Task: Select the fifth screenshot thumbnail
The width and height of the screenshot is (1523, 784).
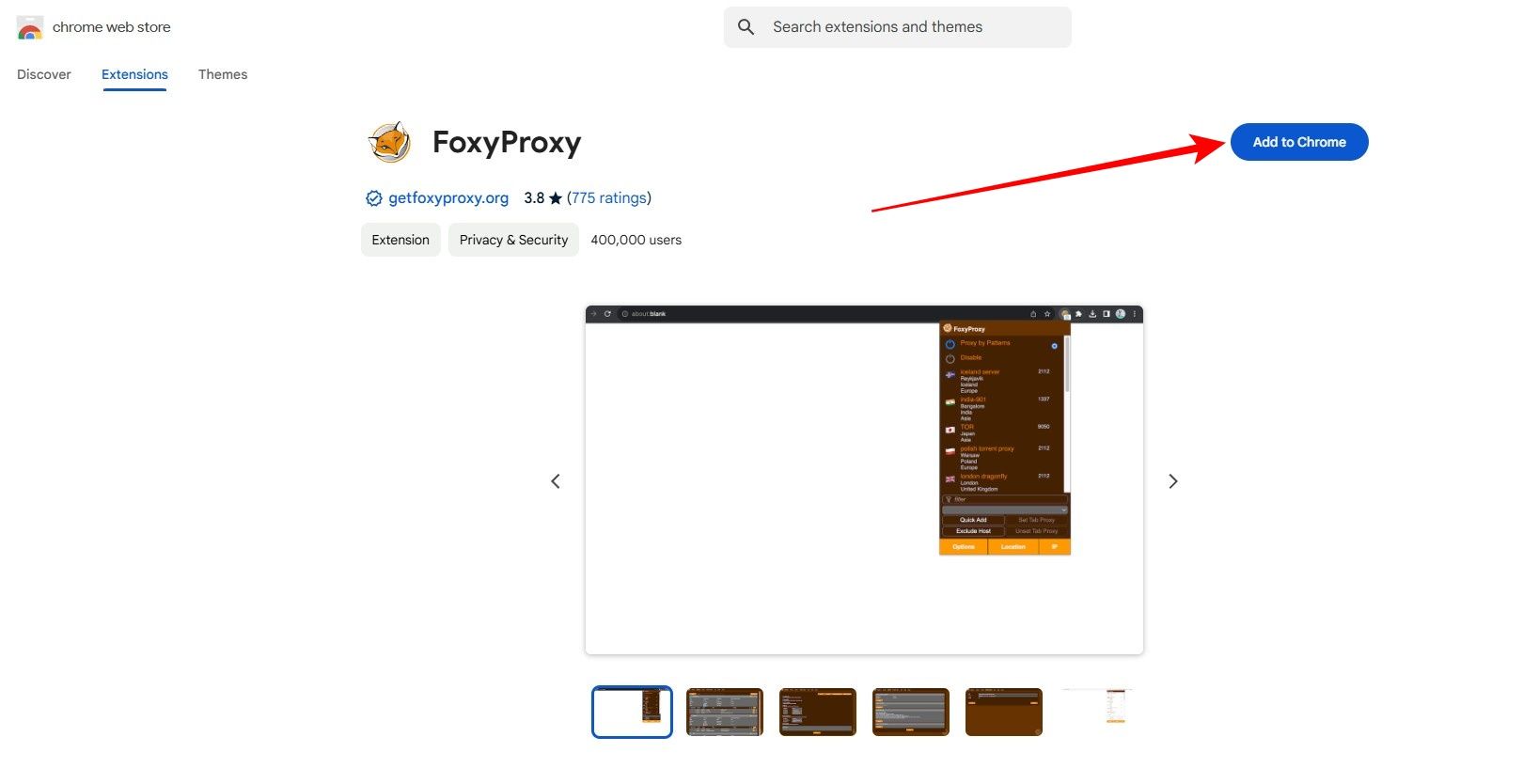Action: tap(1004, 712)
